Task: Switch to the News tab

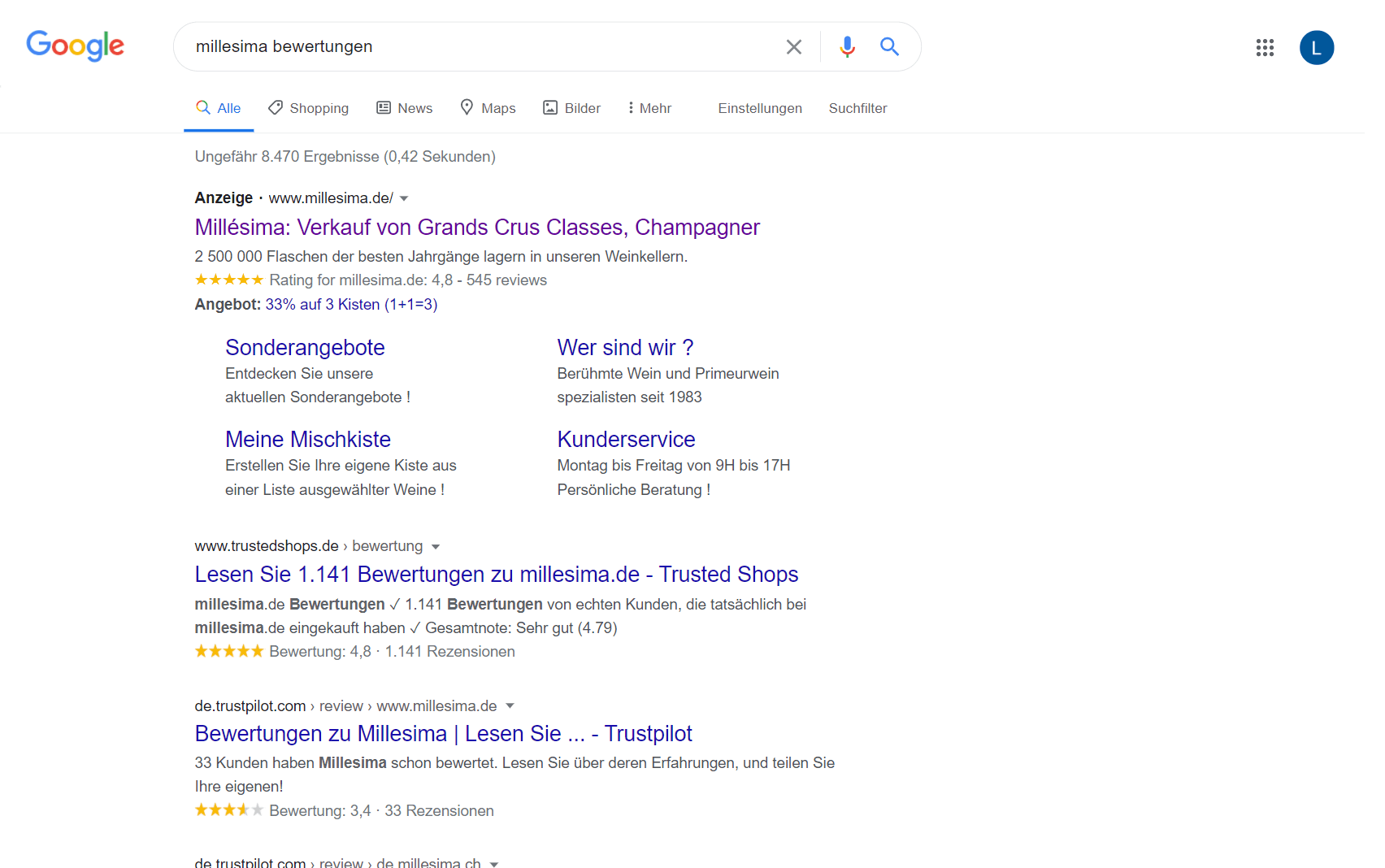Action: tap(404, 108)
